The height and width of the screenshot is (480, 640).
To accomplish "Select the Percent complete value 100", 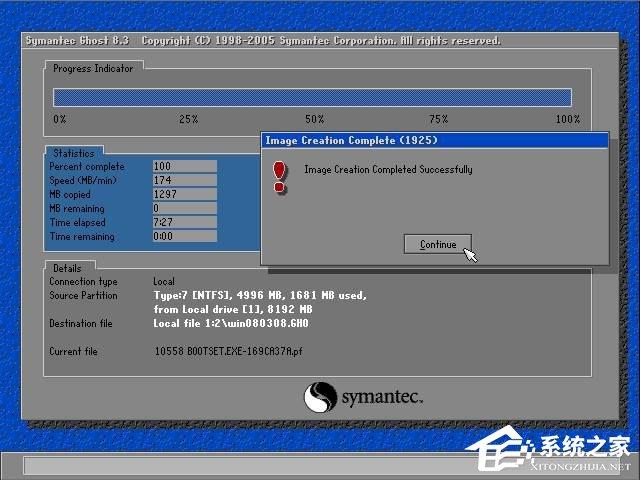I will click(184, 166).
